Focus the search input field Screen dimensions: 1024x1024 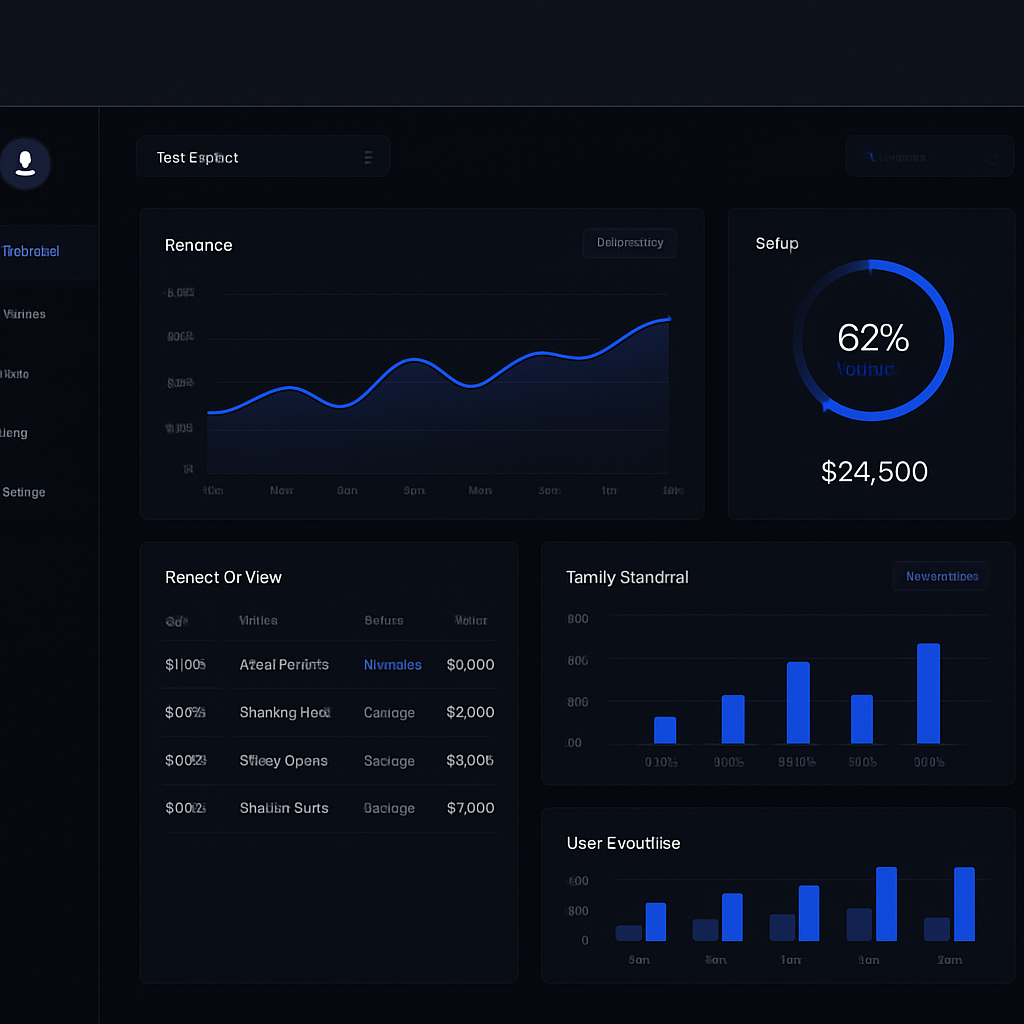coord(929,157)
